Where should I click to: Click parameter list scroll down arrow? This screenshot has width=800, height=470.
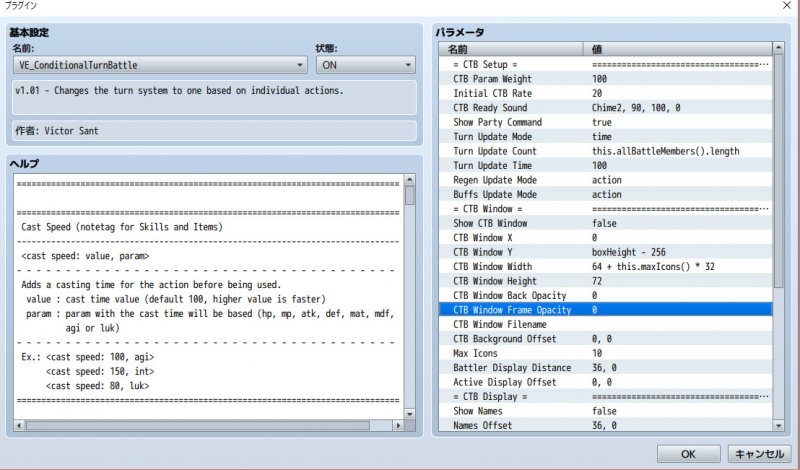click(779, 425)
